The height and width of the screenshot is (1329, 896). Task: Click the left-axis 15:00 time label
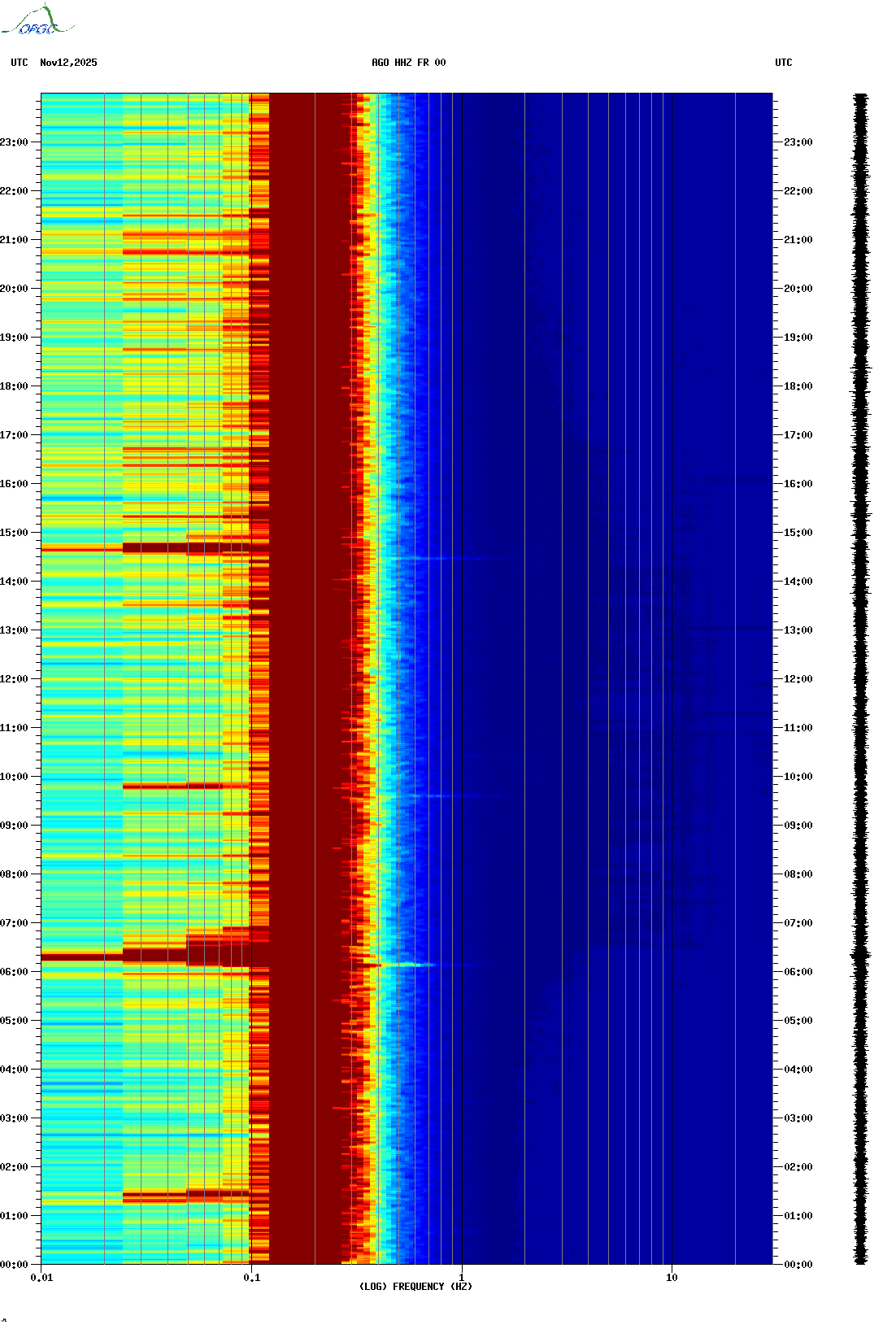[14, 533]
